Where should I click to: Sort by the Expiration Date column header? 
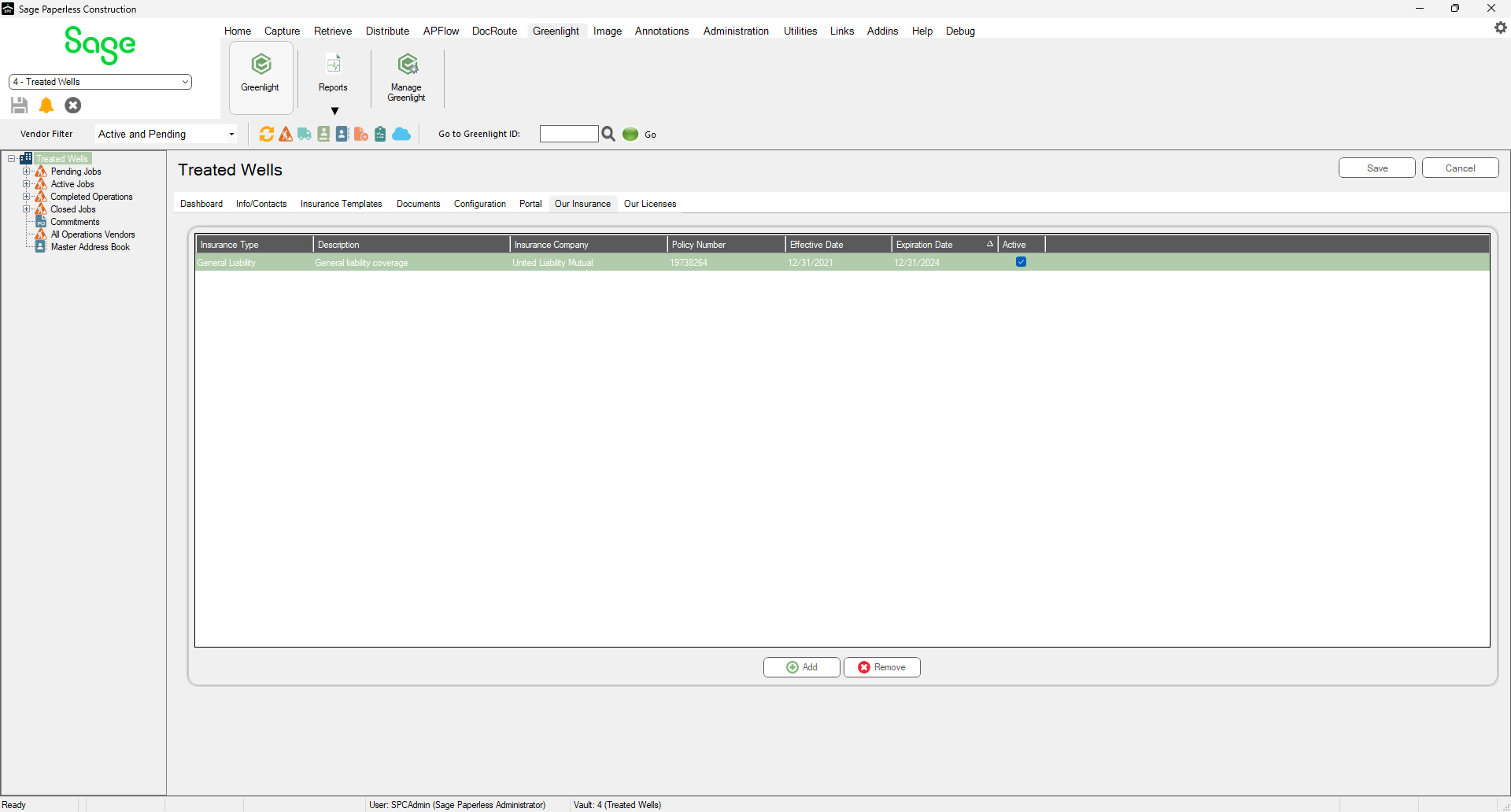click(x=944, y=245)
